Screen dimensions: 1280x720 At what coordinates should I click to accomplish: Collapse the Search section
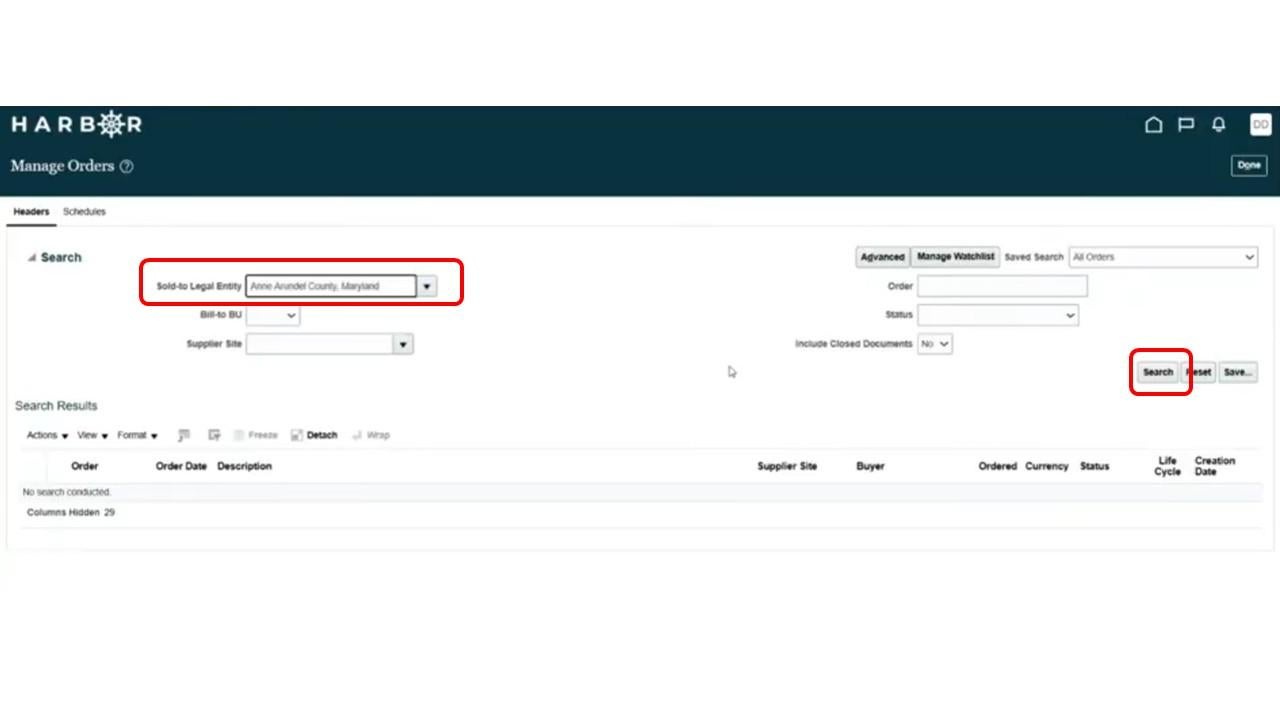click(x=32, y=258)
